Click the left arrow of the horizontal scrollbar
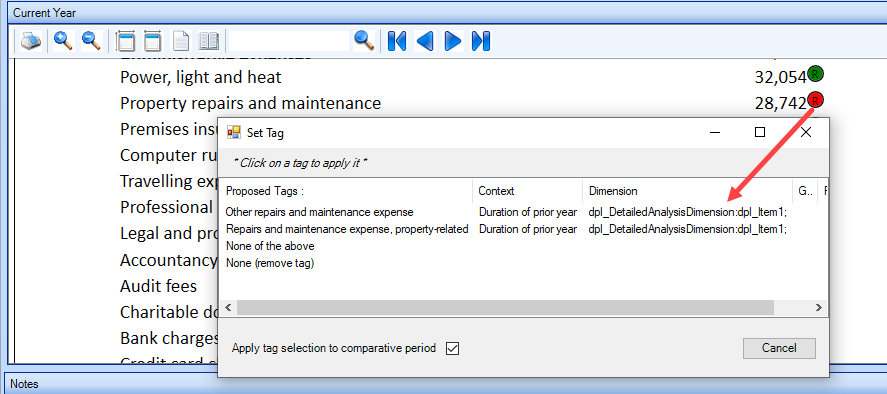887x394 pixels. tap(228, 307)
